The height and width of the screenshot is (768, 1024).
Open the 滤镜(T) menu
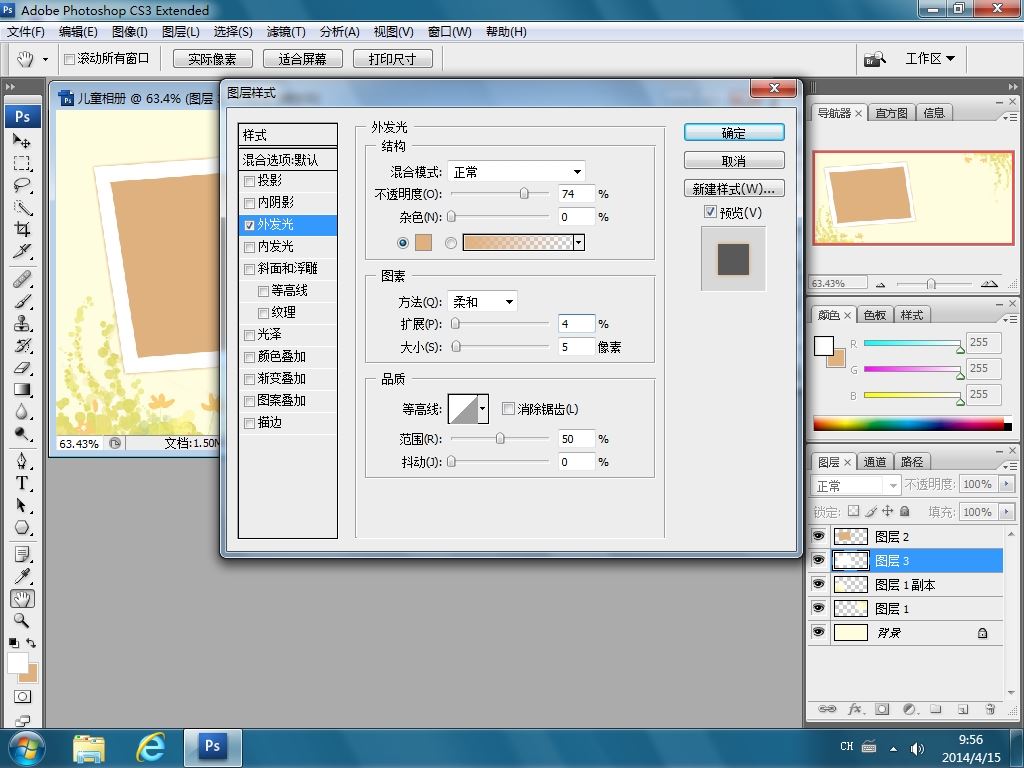(x=286, y=31)
